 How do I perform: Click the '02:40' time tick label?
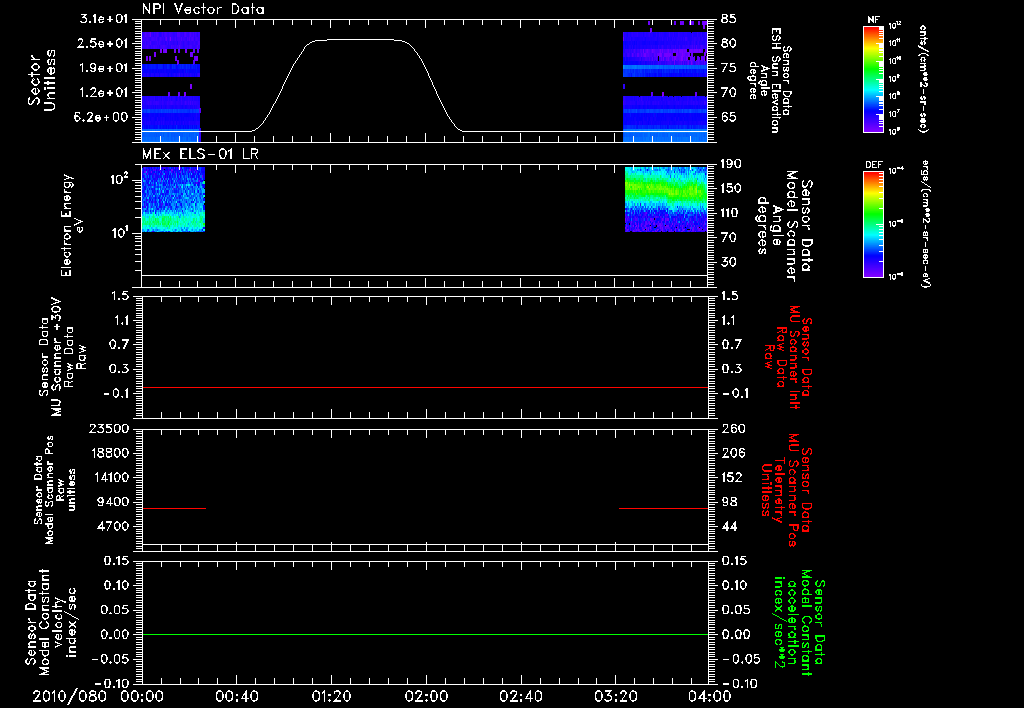[x=520, y=696]
